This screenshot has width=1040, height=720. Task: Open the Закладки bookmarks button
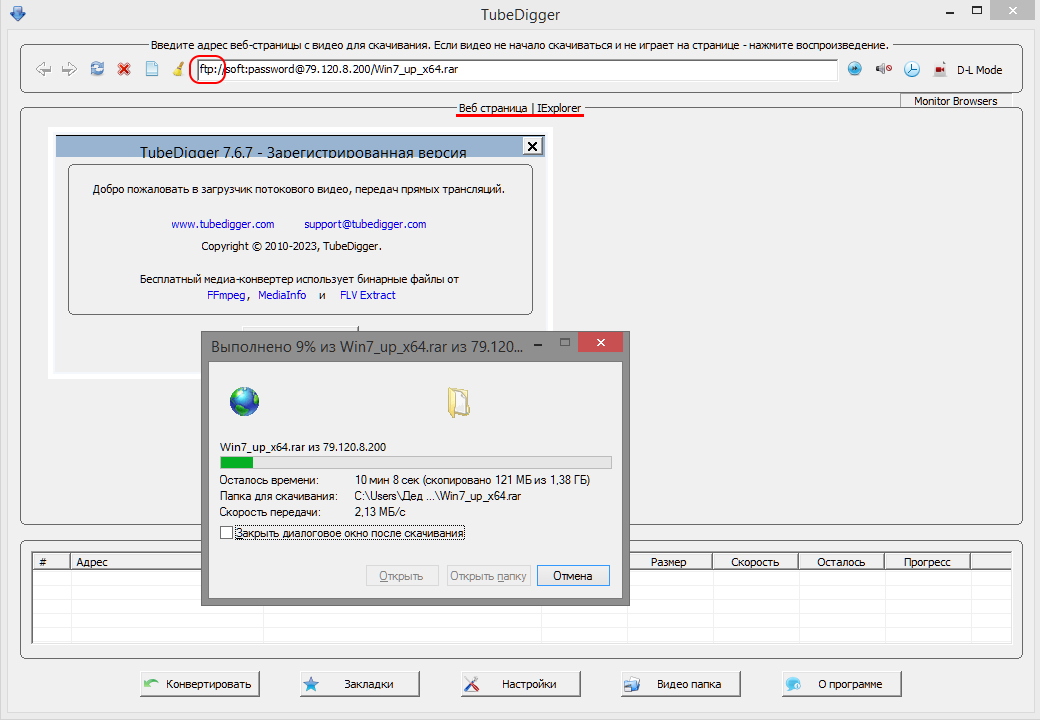click(x=359, y=684)
